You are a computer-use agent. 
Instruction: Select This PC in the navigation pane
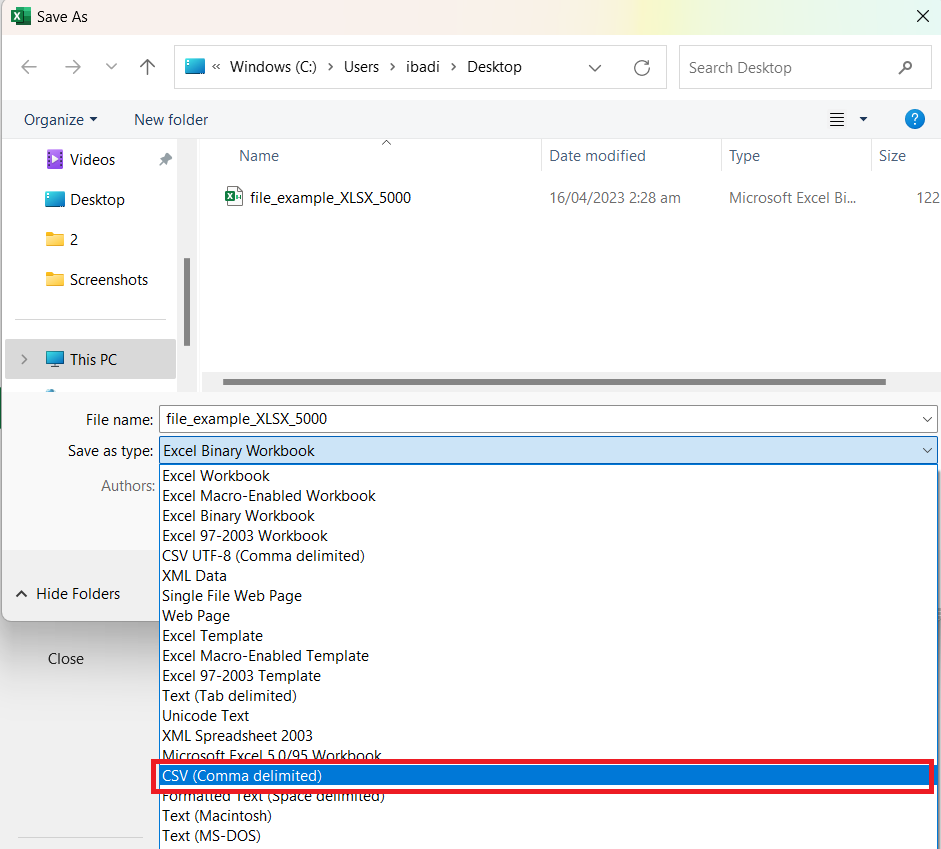click(x=90, y=359)
